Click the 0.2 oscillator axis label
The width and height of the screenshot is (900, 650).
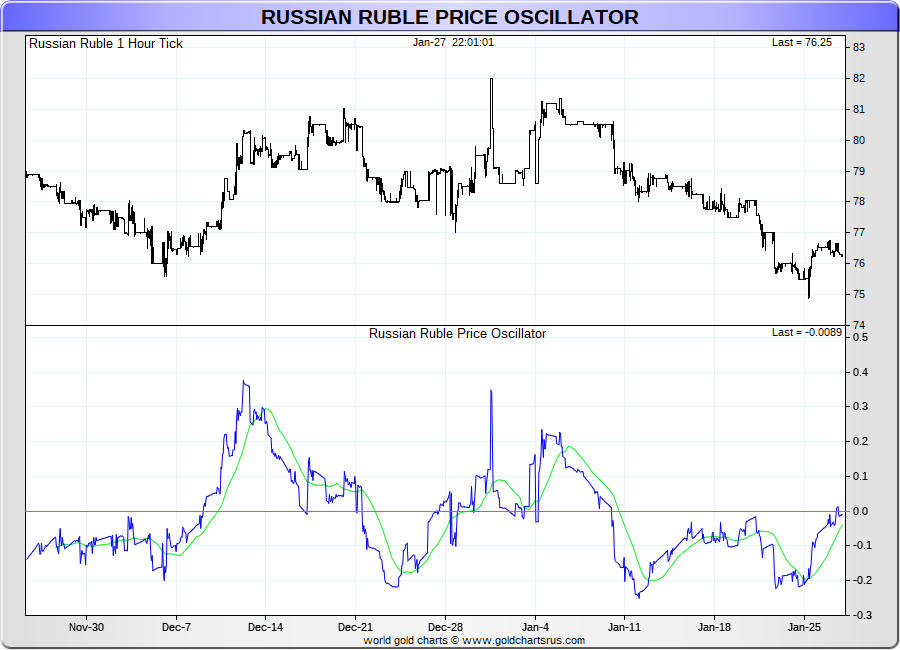(860, 442)
